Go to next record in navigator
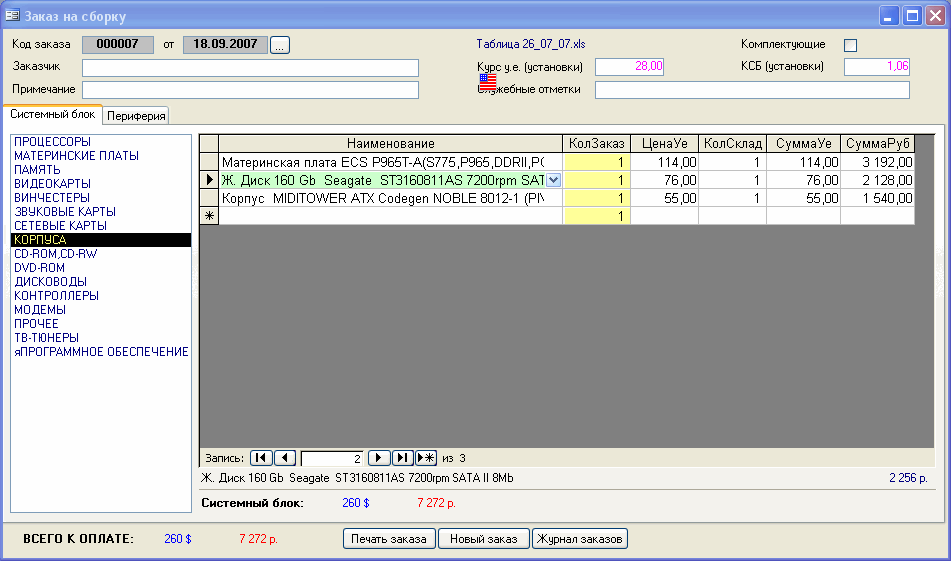The width and height of the screenshot is (951, 561). click(378, 458)
